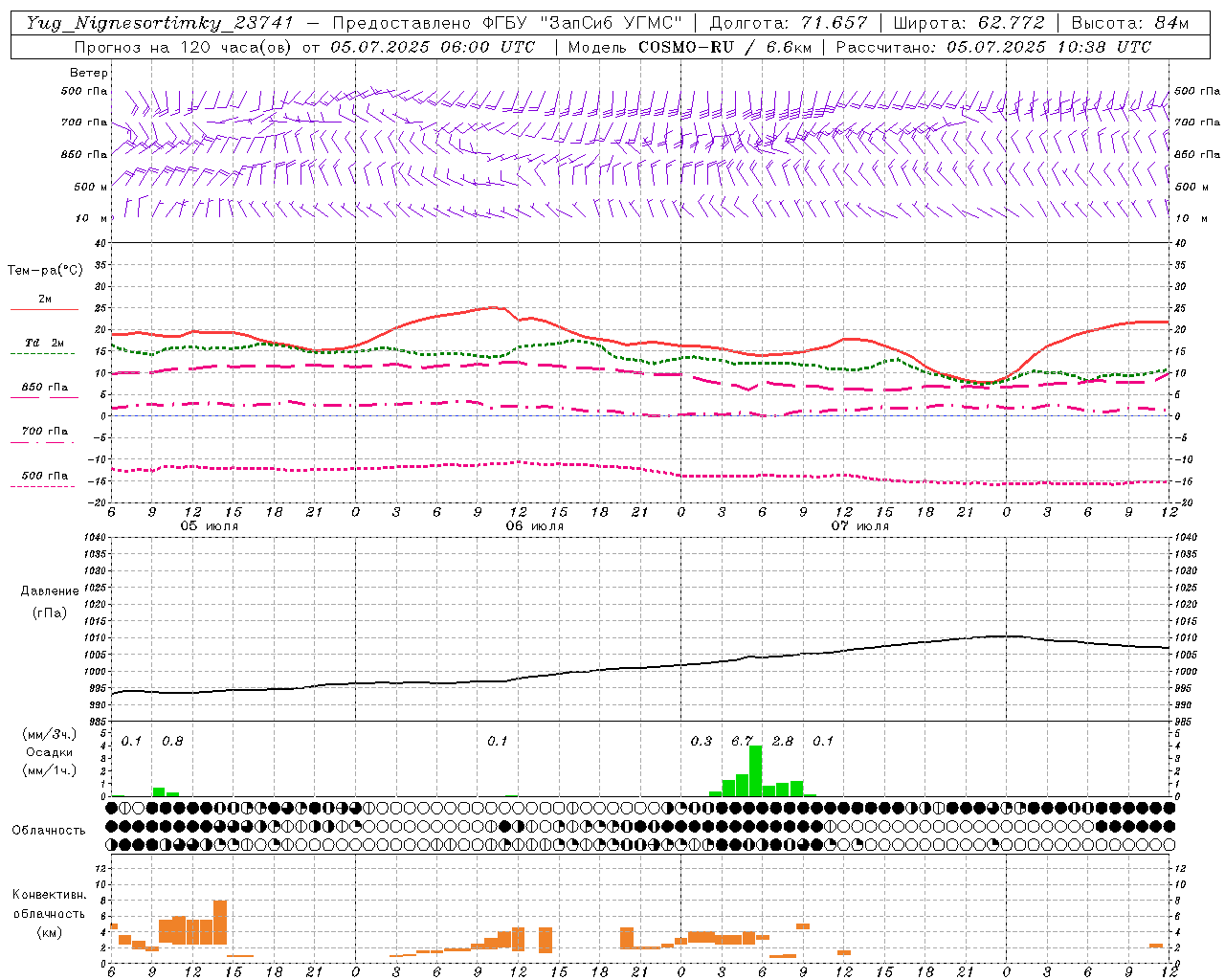
Task: Click the station name Yug_Nignesortimky_23741
Action: click(x=159, y=23)
